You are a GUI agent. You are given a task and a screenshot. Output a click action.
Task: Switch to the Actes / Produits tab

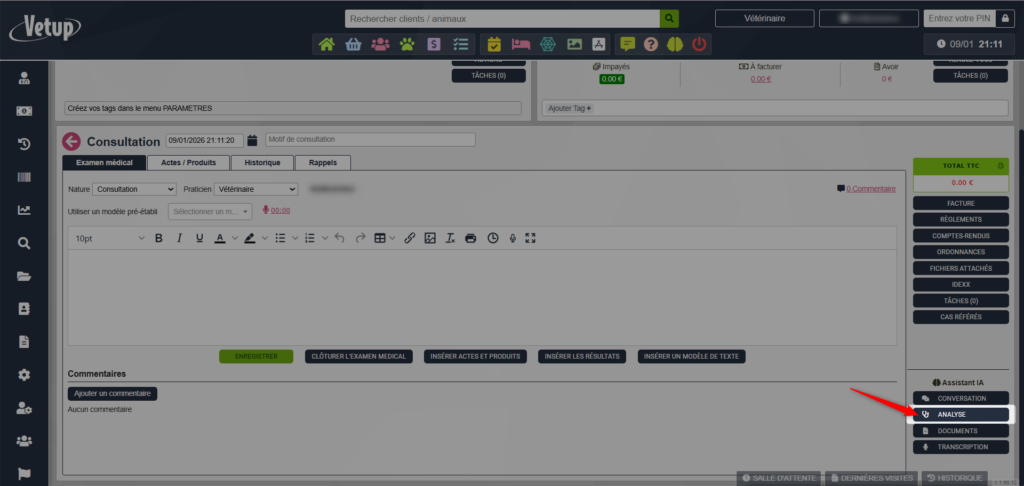click(x=188, y=162)
